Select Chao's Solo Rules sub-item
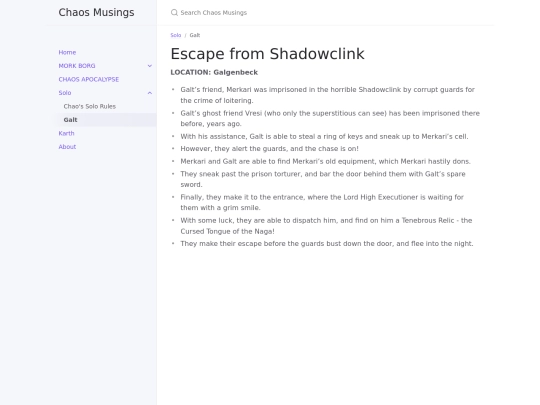The height and width of the screenshot is (405, 540). [x=90, y=106]
